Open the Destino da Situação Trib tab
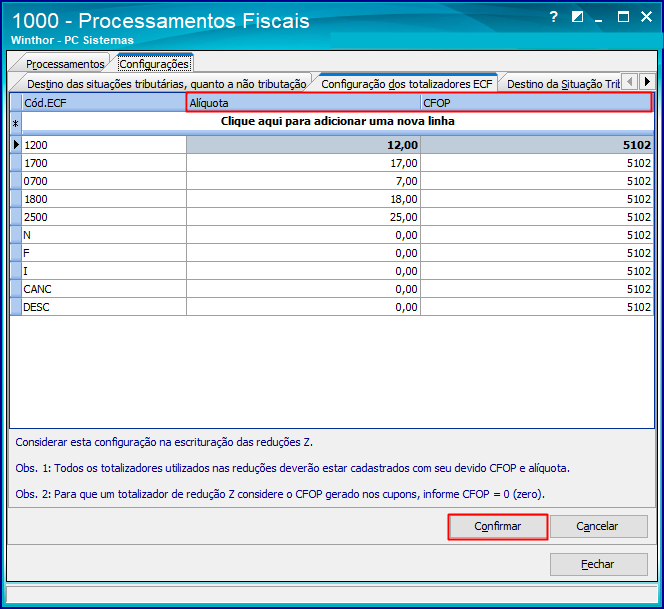The width and height of the screenshot is (664, 609). pos(563,84)
